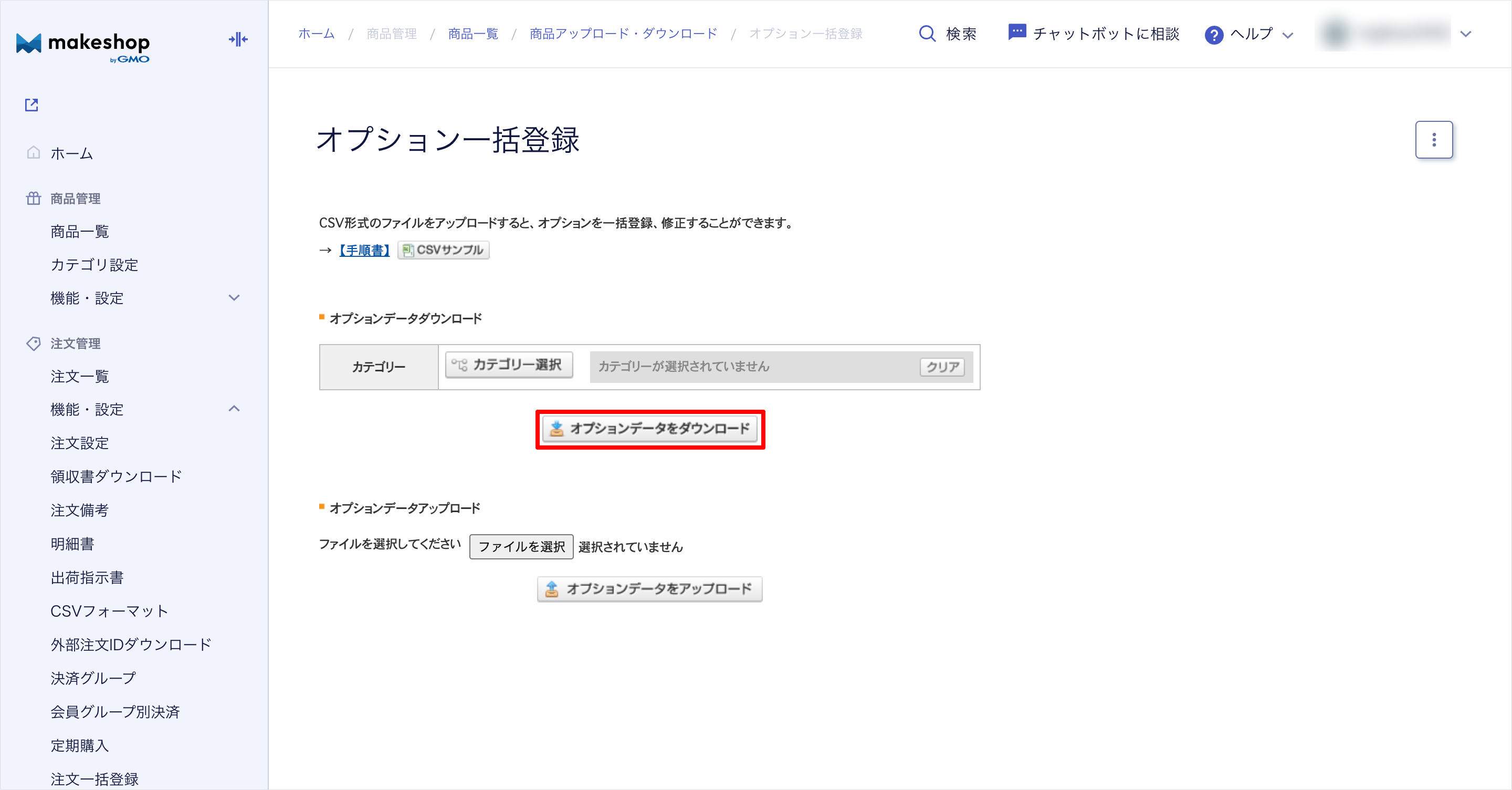Screen dimensions: 1512x790
Task: Open the account dropdown chevron
Action: (x=1465, y=34)
